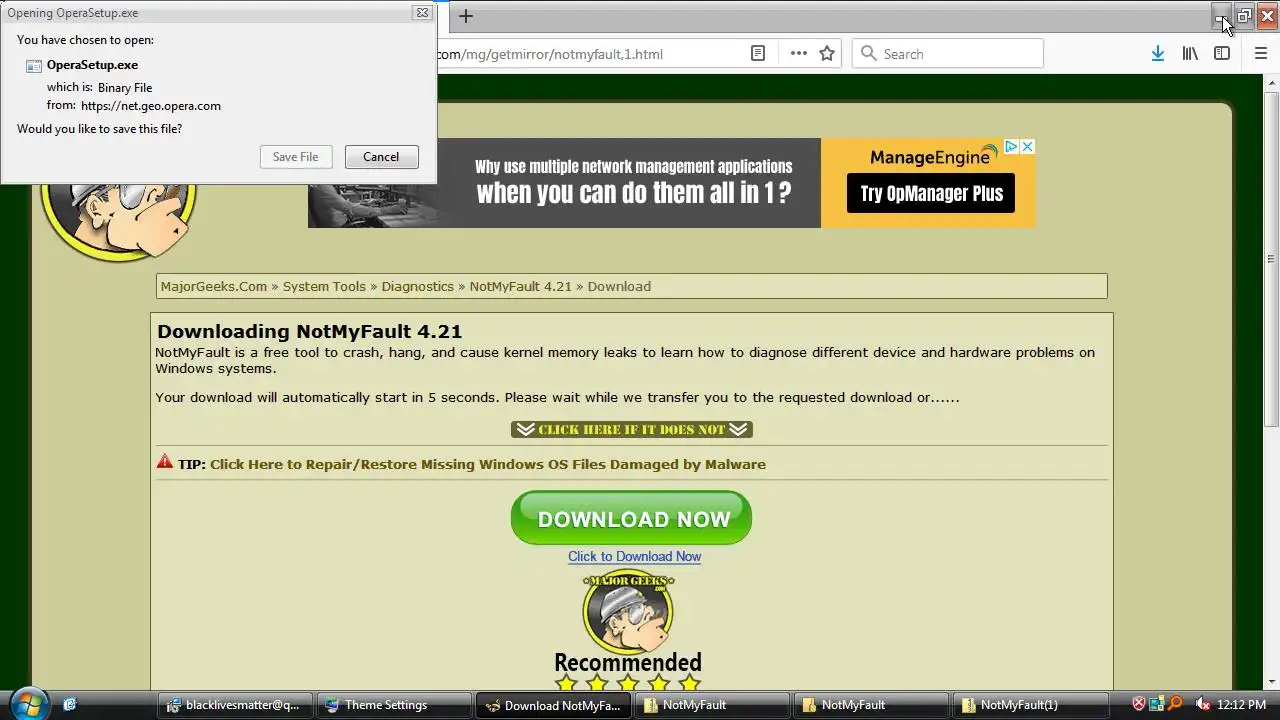
Task: Click OperaSetup.exe file name in dialog
Action: tap(92, 65)
